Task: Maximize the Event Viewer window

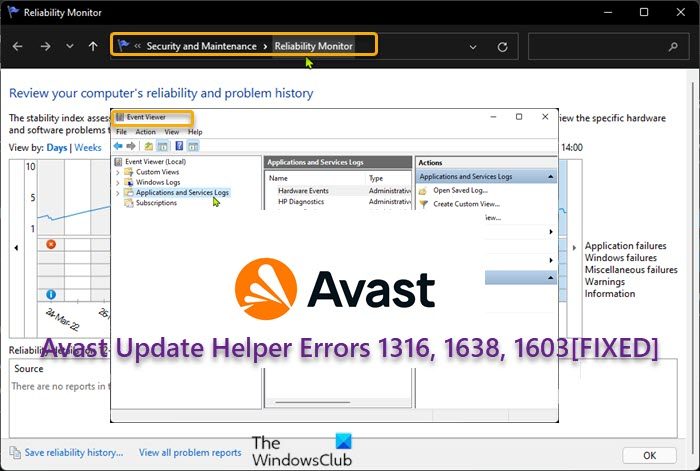Action: [x=519, y=117]
